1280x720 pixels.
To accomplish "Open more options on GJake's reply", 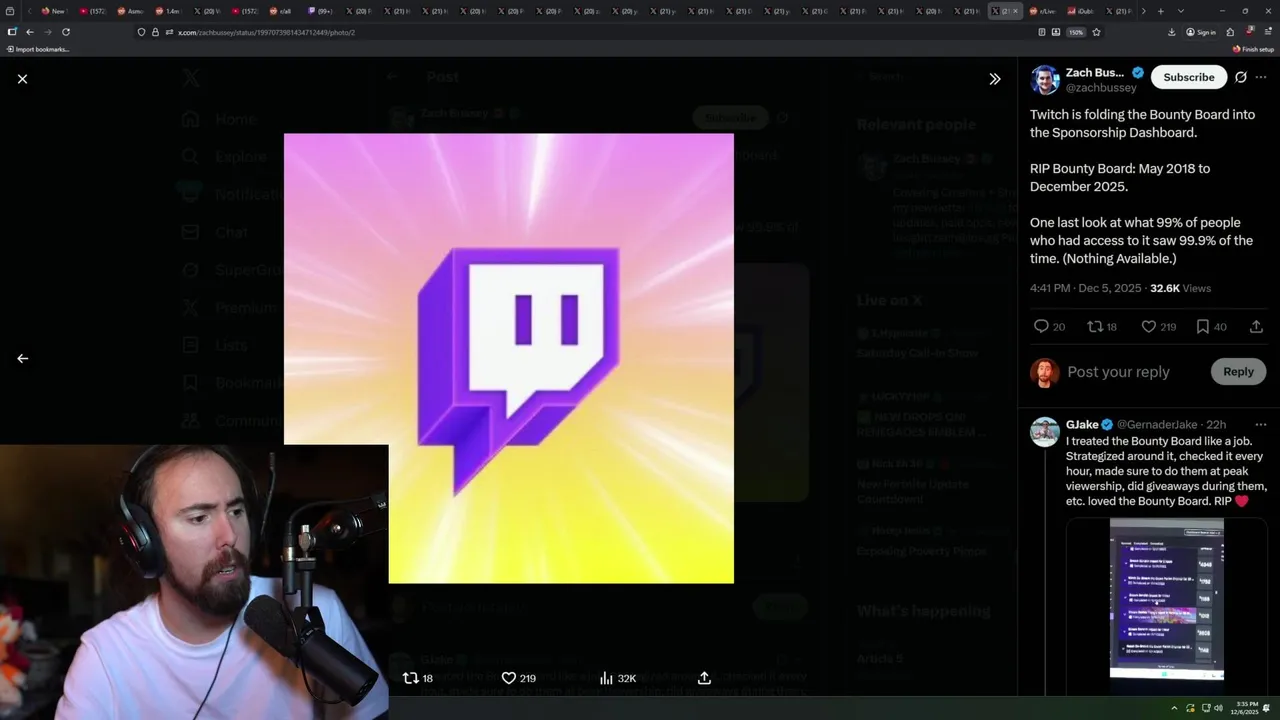I will coord(1261,425).
